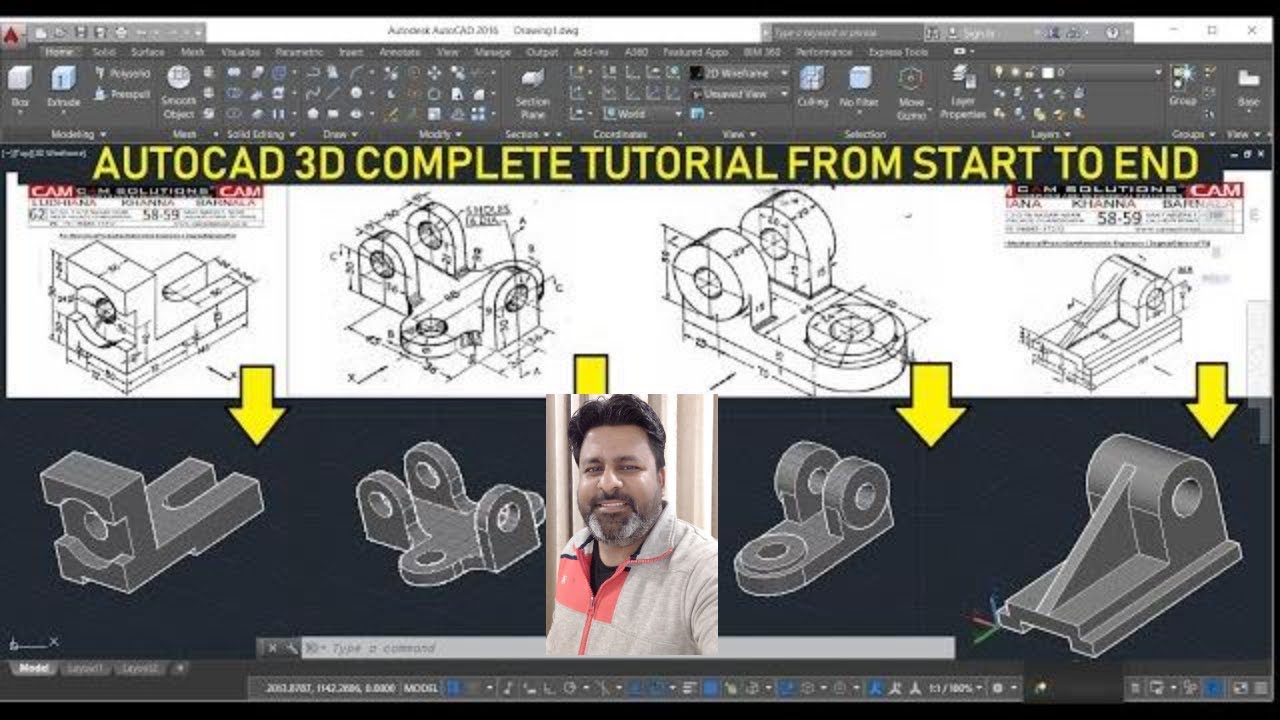The width and height of the screenshot is (1280, 720).
Task: Toggle snap mode in status bar
Action: pos(473,688)
